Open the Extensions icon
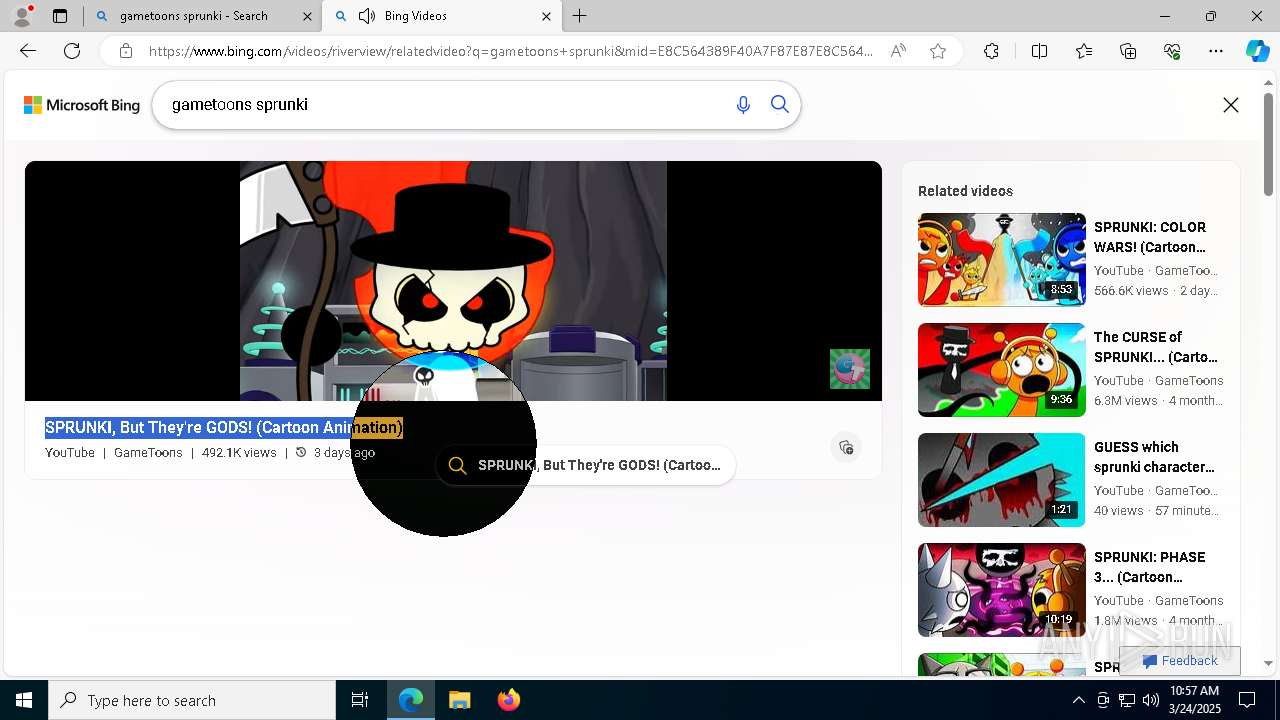1280x720 pixels. coord(991,51)
